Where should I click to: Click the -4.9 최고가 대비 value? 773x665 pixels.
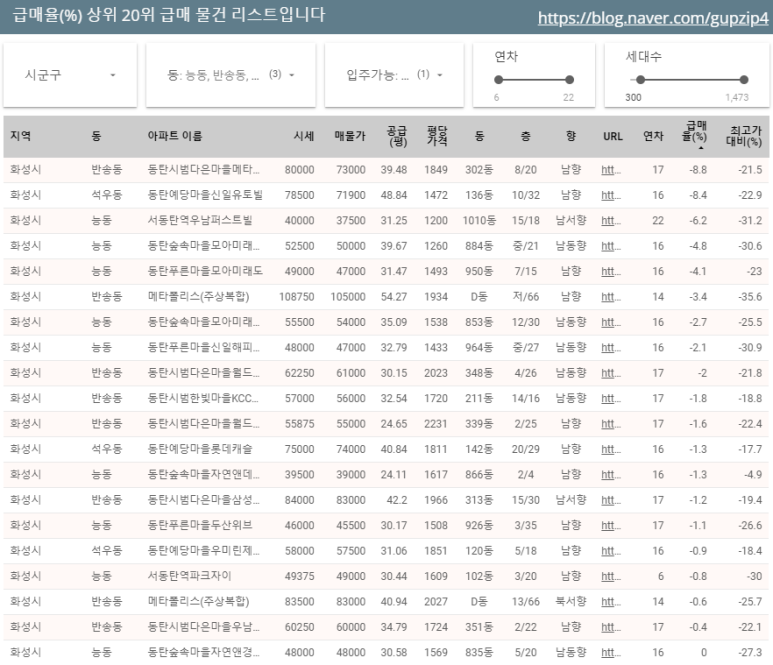tap(752, 475)
